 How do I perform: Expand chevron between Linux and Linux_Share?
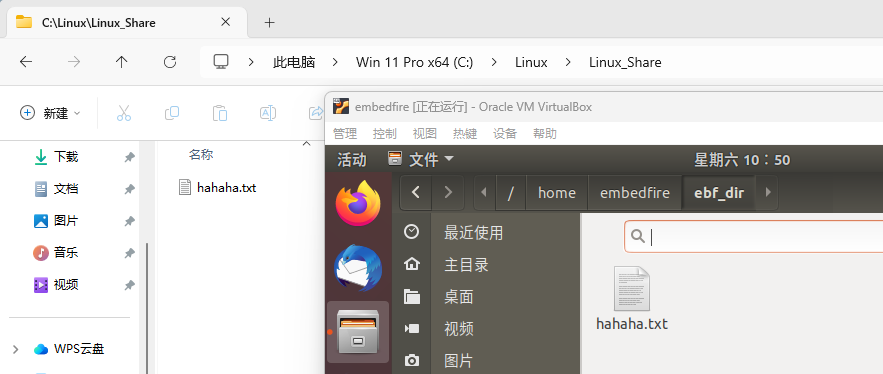(x=568, y=62)
